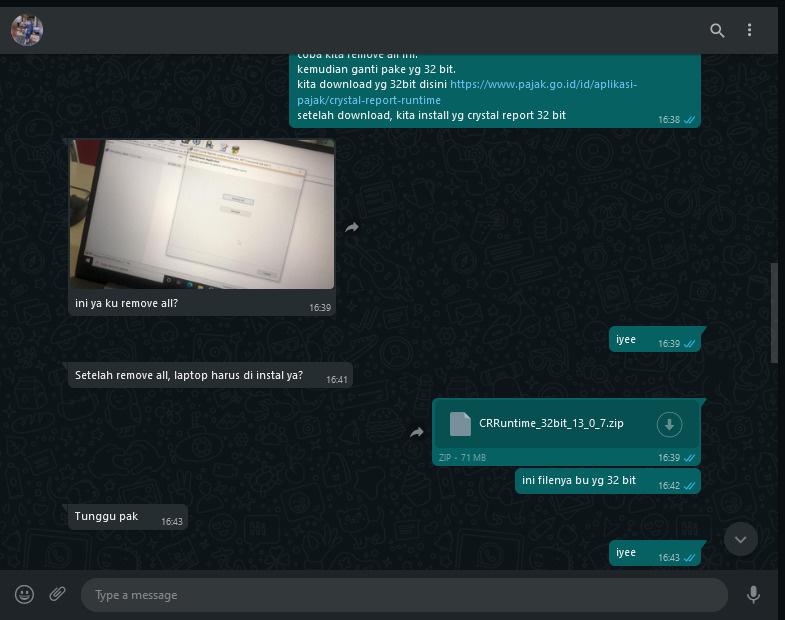This screenshot has width=785, height=620.
Task: Click read ticks on the 16:38 message
Action: point(689,120)
